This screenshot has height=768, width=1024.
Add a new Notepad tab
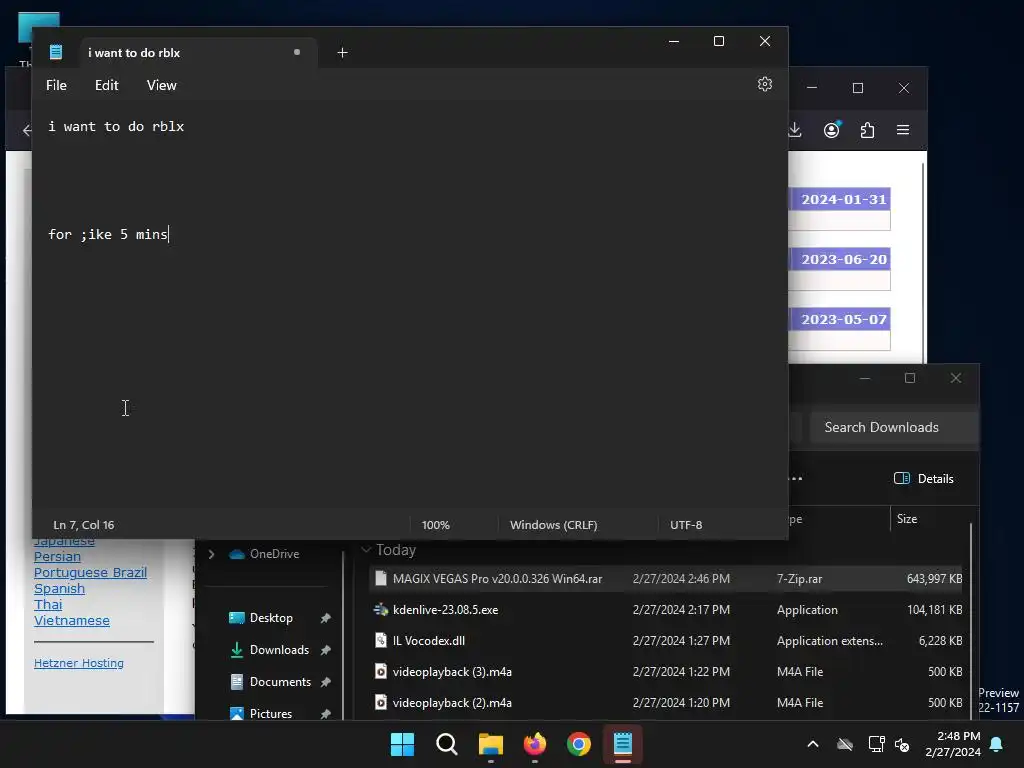pyautogui.click(x=342, y=53)
